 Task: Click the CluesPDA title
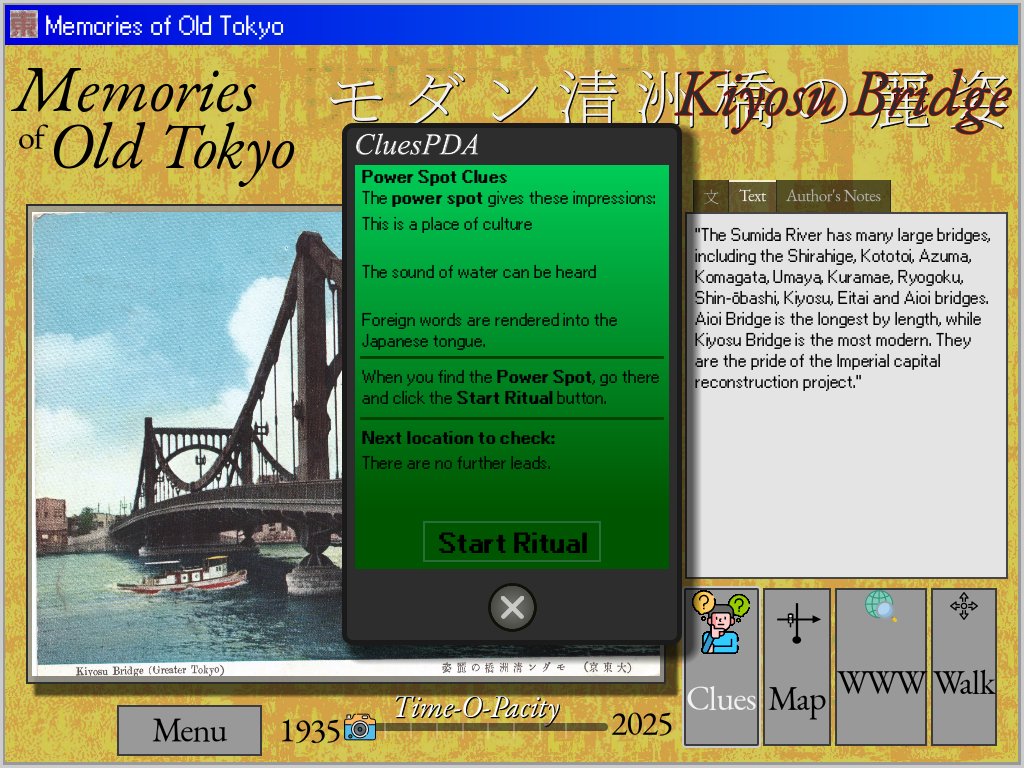pos(417,145)
